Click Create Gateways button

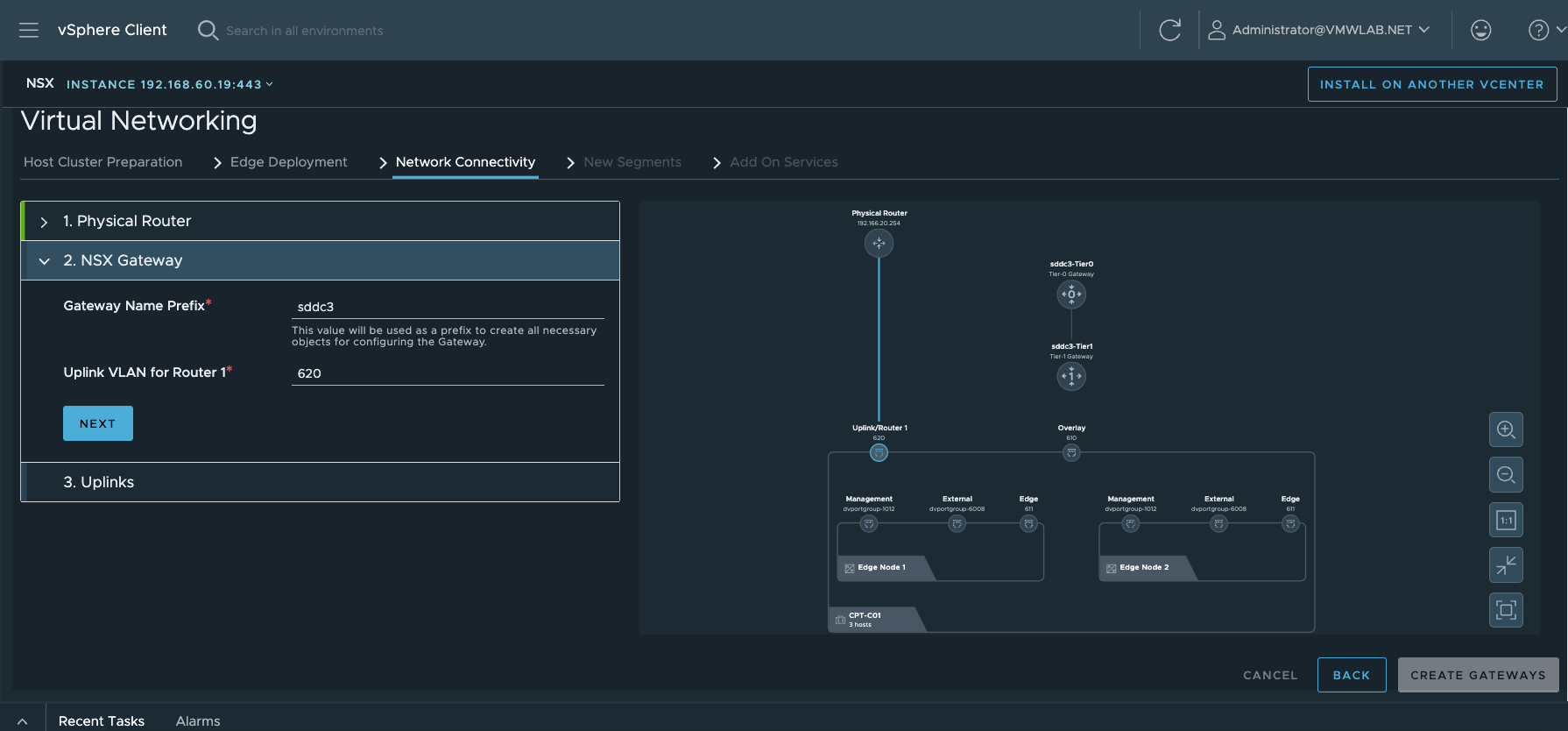pyautogui.click(x=1478, y=675)
